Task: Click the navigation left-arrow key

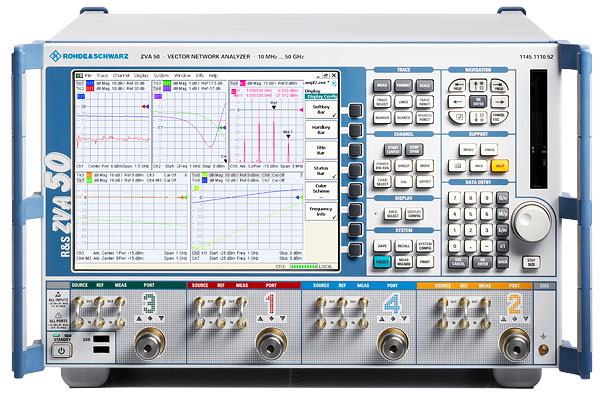Action: (x=457, y=101)
